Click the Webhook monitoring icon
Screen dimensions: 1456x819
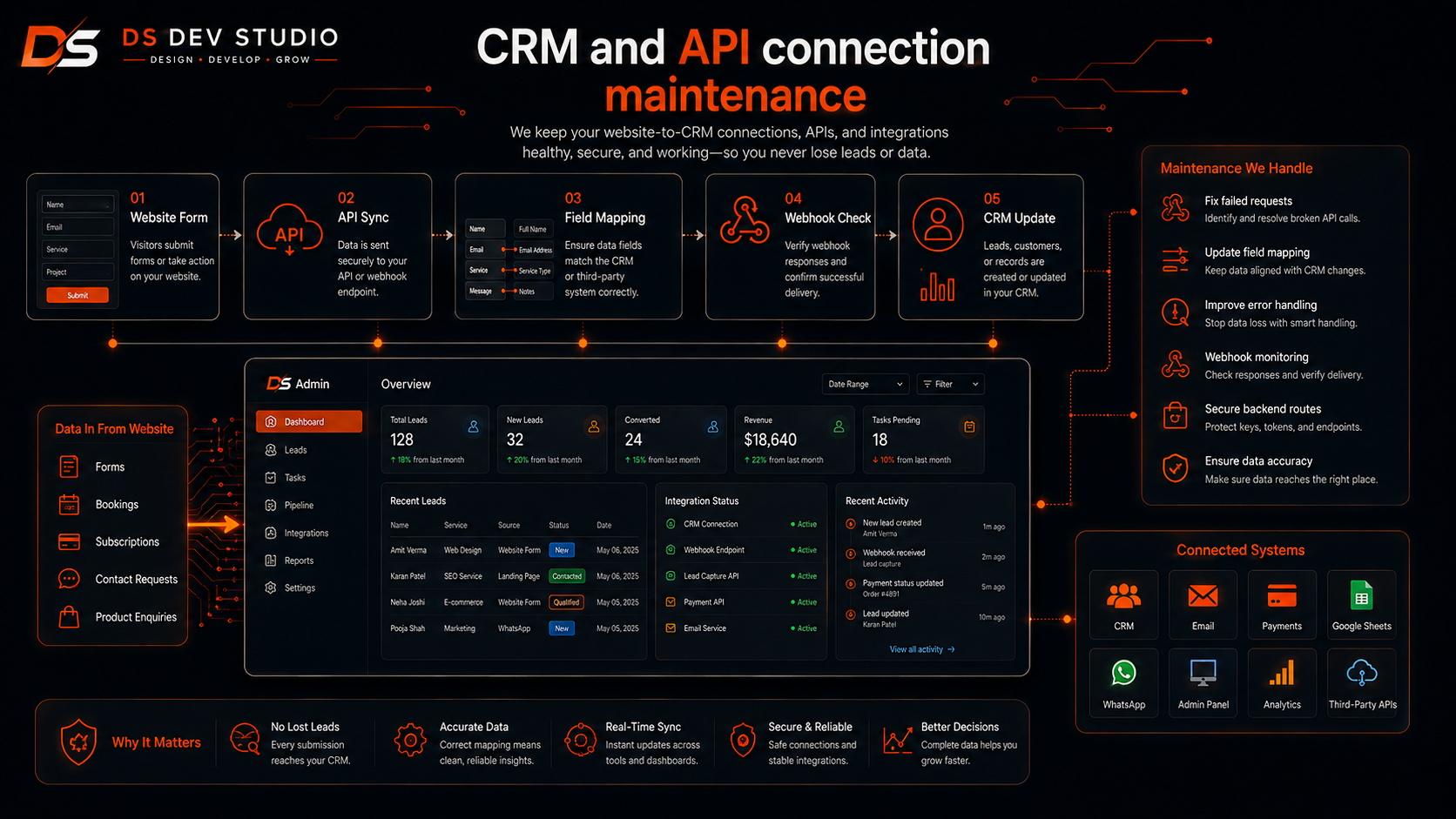(x=1175, y=364)
